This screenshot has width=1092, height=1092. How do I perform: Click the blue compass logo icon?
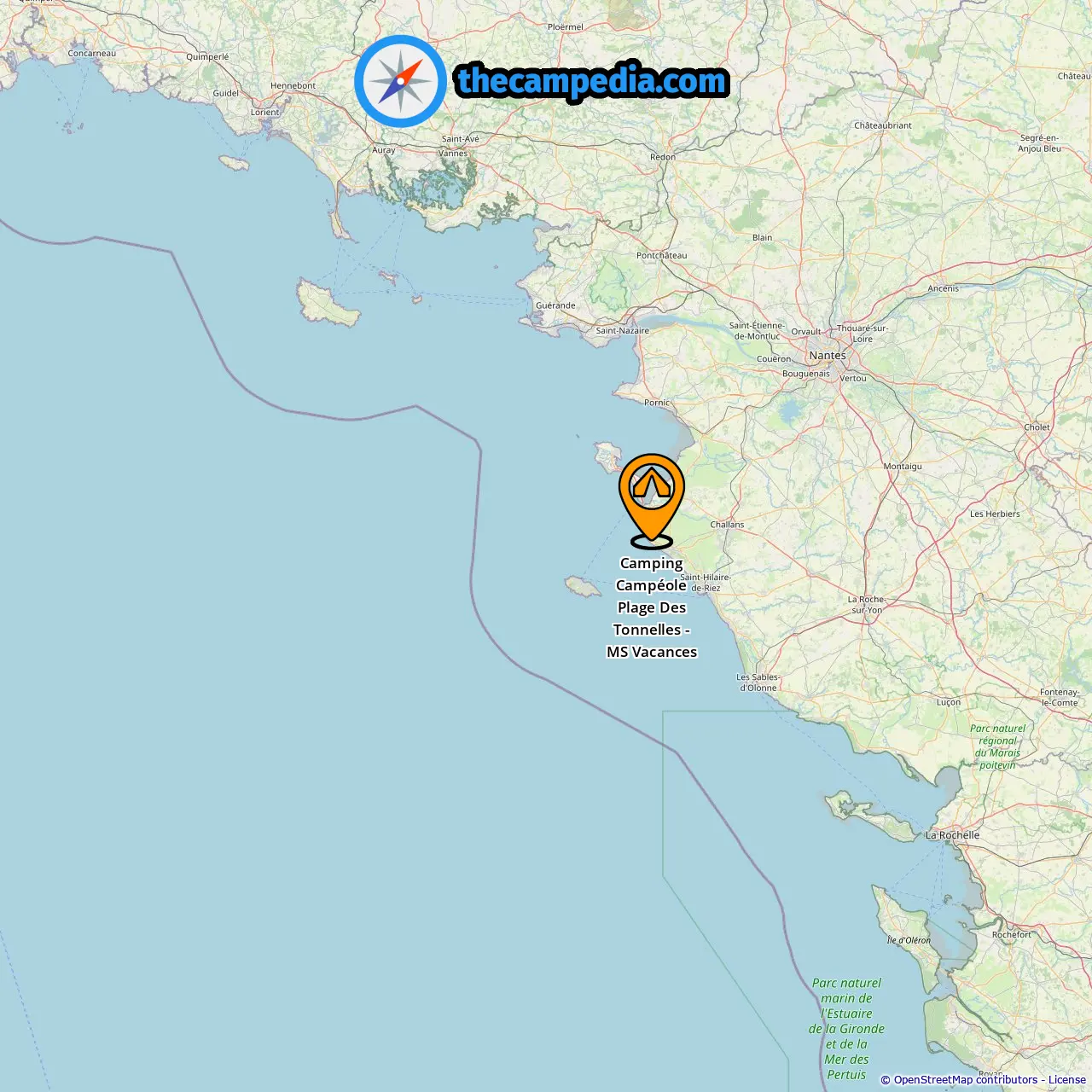point(400,81)
